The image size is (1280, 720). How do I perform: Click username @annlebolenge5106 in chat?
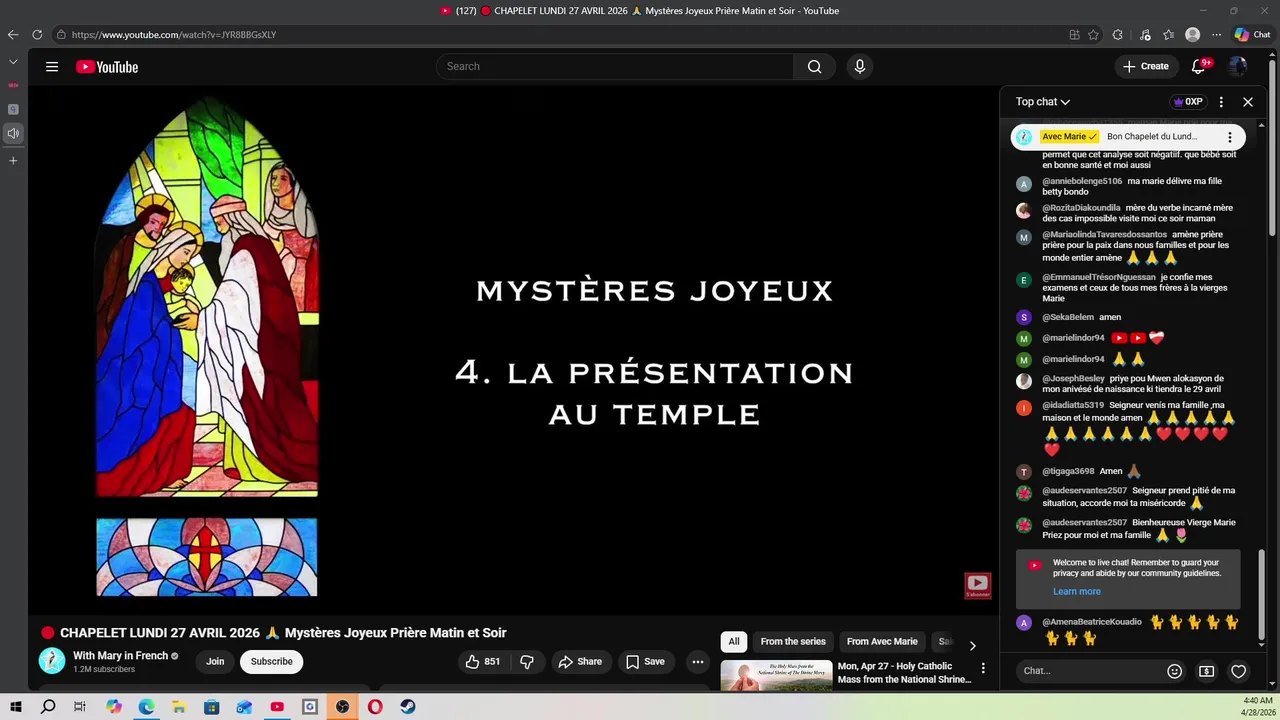click(1082, 181)
